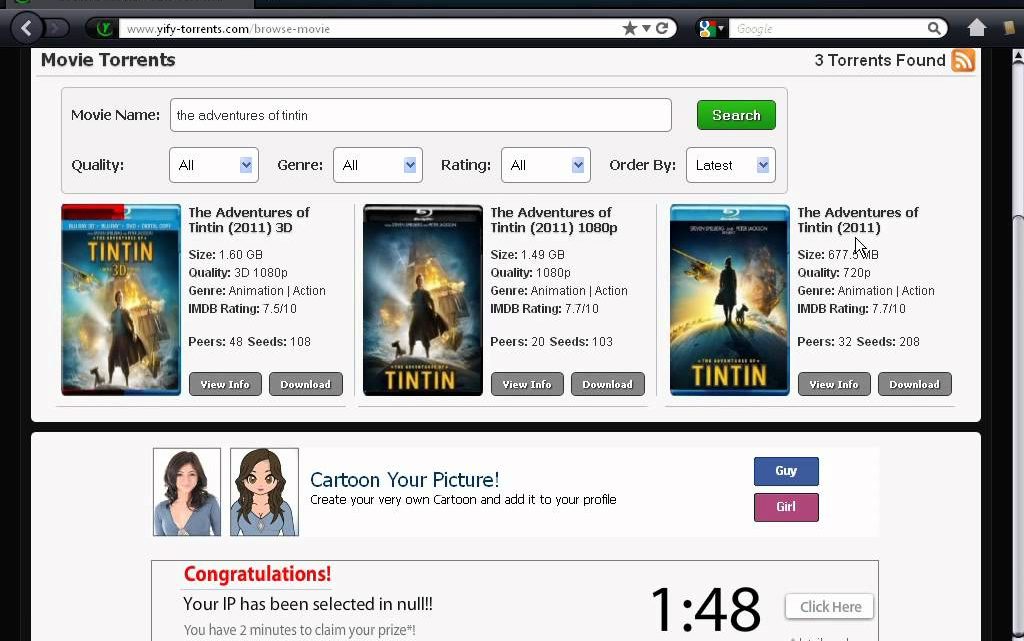Click the green site identity icon in address bar

(x=103, y=28)
